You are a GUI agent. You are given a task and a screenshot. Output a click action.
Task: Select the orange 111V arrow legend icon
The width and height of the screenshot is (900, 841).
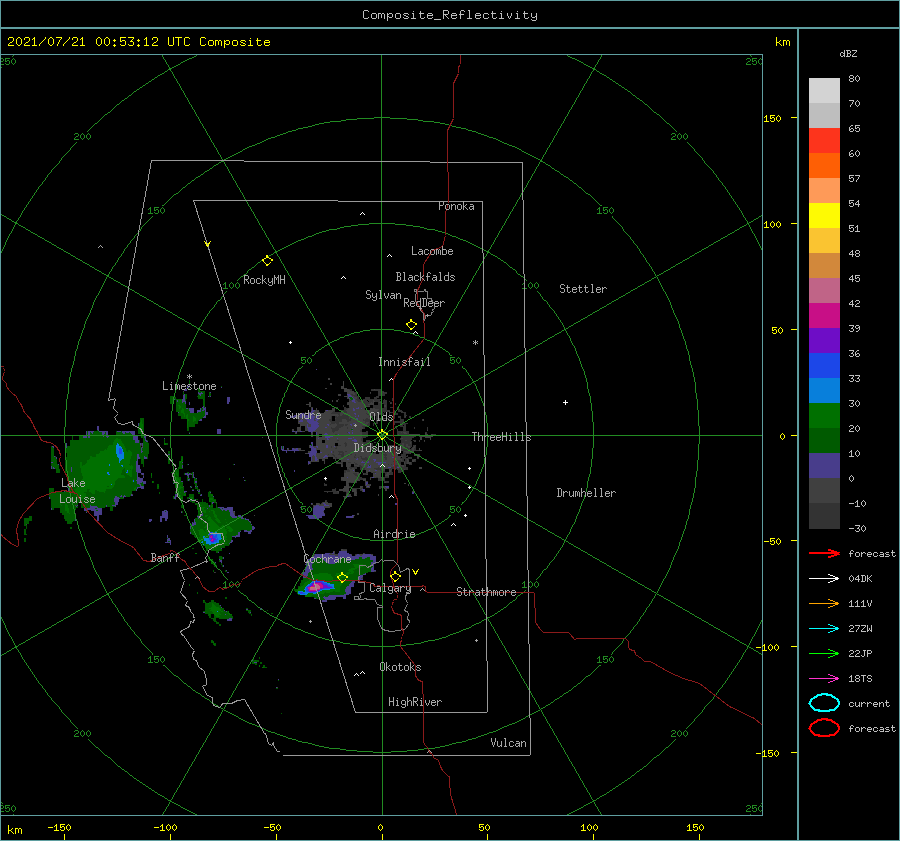pyautogui.click(x=824, y=603)
